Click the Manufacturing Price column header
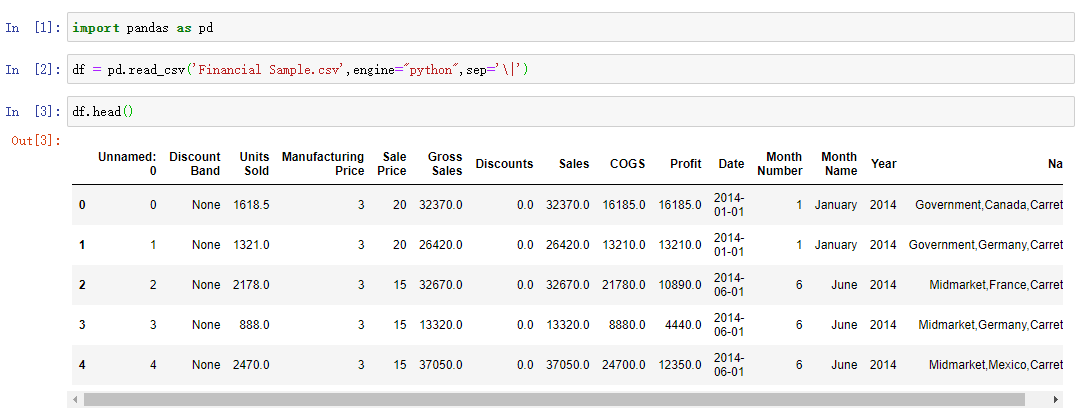Viewport: 1081px width, 412px height. point(323,164)
